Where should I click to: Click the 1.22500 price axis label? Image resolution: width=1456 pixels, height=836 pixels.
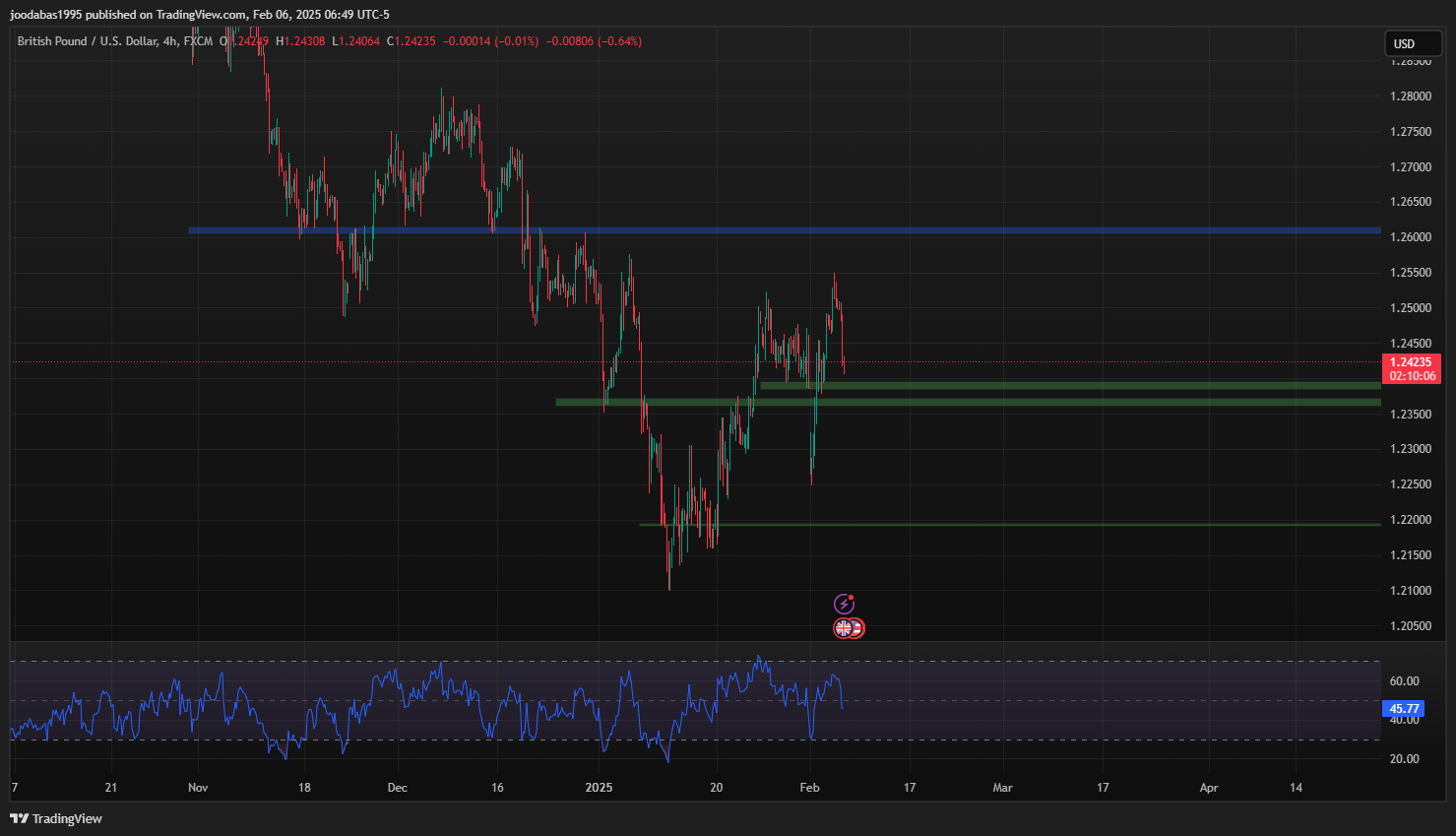(1410, 484)
